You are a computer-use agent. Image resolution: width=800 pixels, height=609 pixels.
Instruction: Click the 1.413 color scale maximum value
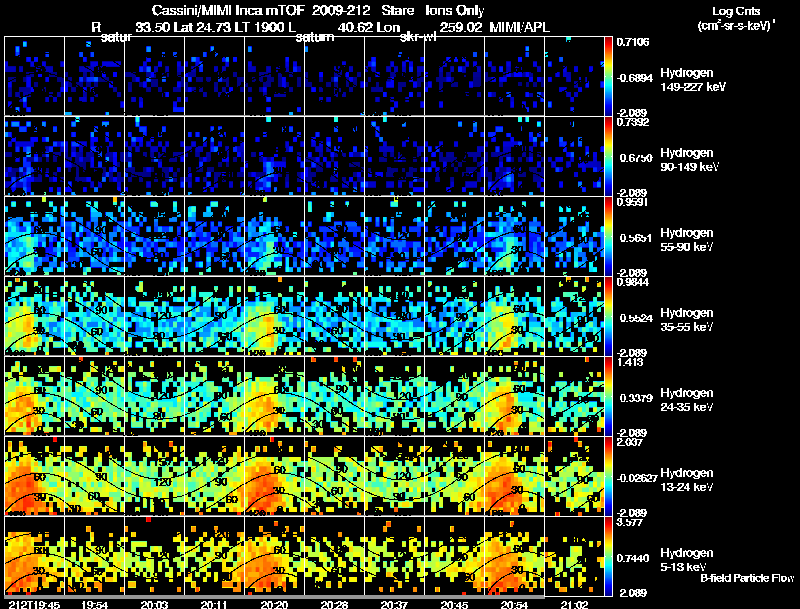(630, 362)
